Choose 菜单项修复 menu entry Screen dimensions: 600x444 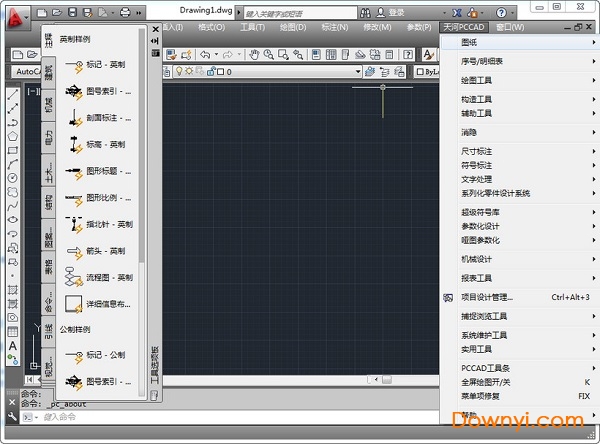[x=519, y=396]
